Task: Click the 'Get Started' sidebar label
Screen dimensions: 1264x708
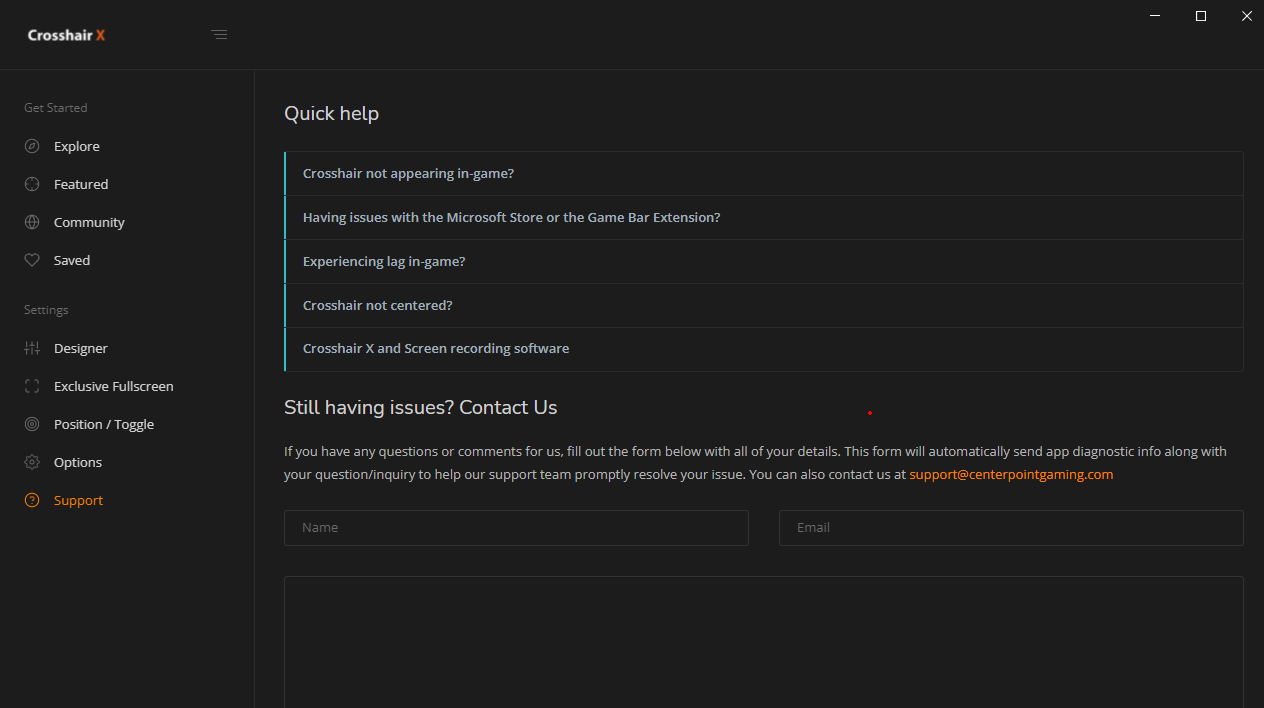Action: pos(56,107)
